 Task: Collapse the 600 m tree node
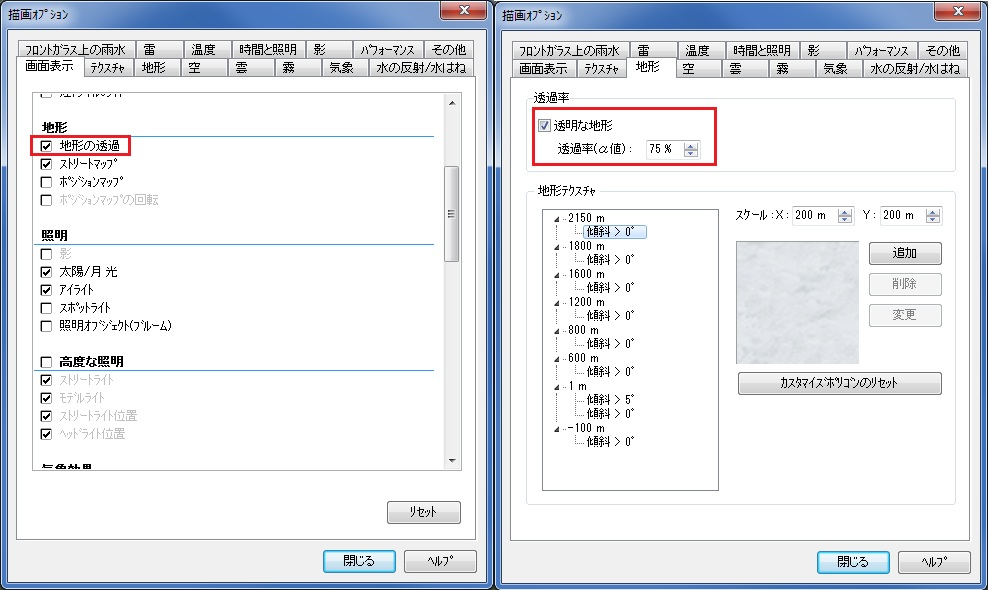pyautogui.click(x=556, y=359)
